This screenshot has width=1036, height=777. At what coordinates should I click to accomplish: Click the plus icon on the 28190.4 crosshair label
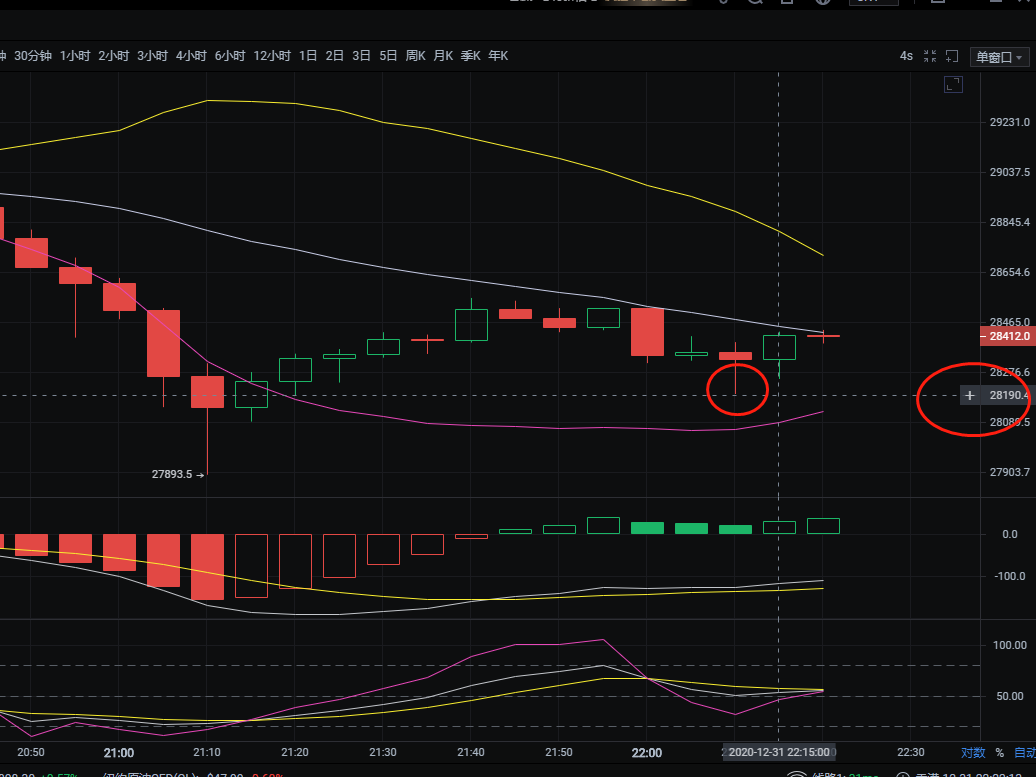point(969,396)
